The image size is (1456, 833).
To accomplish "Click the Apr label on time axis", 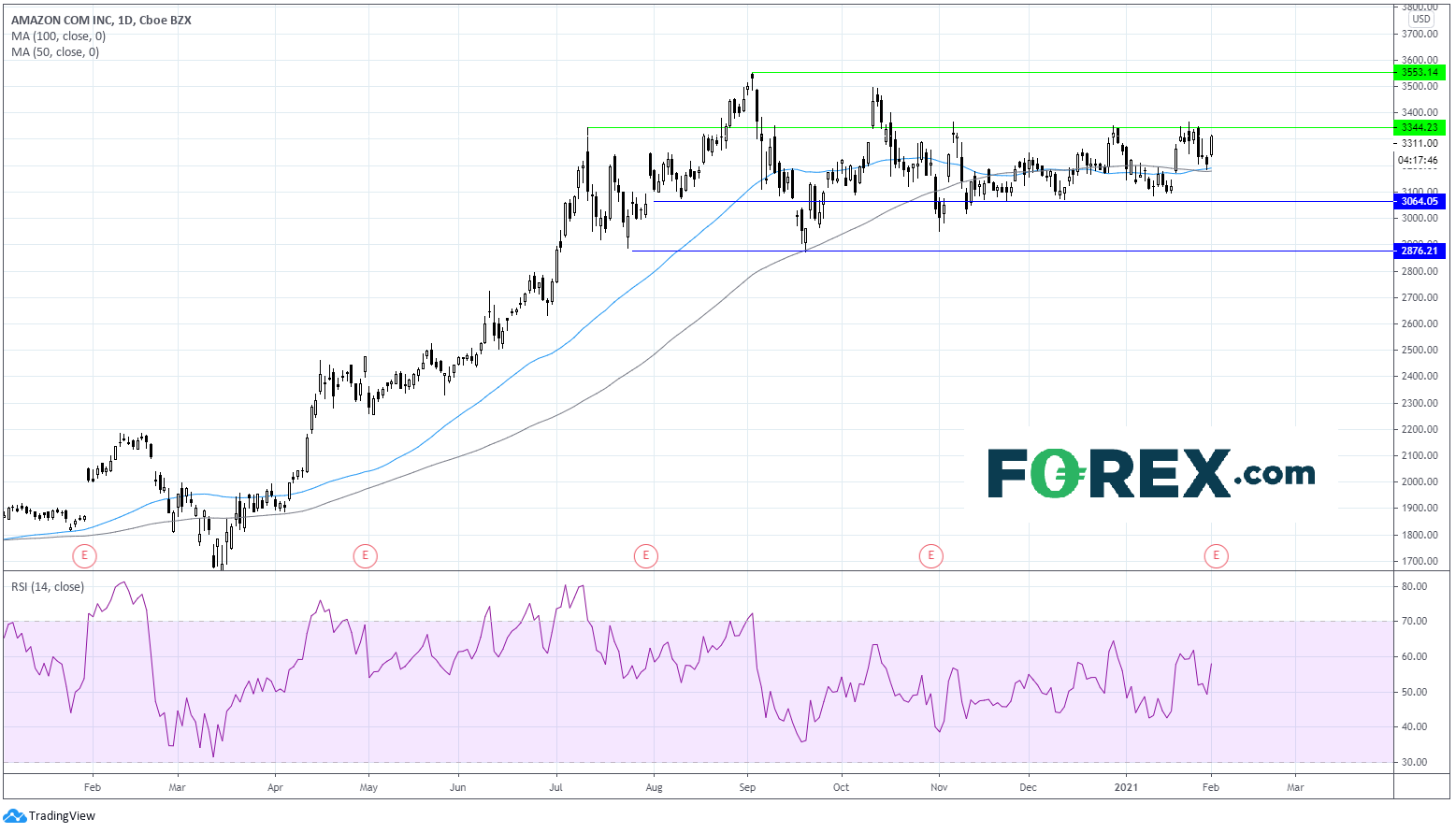I will (275, 787).
